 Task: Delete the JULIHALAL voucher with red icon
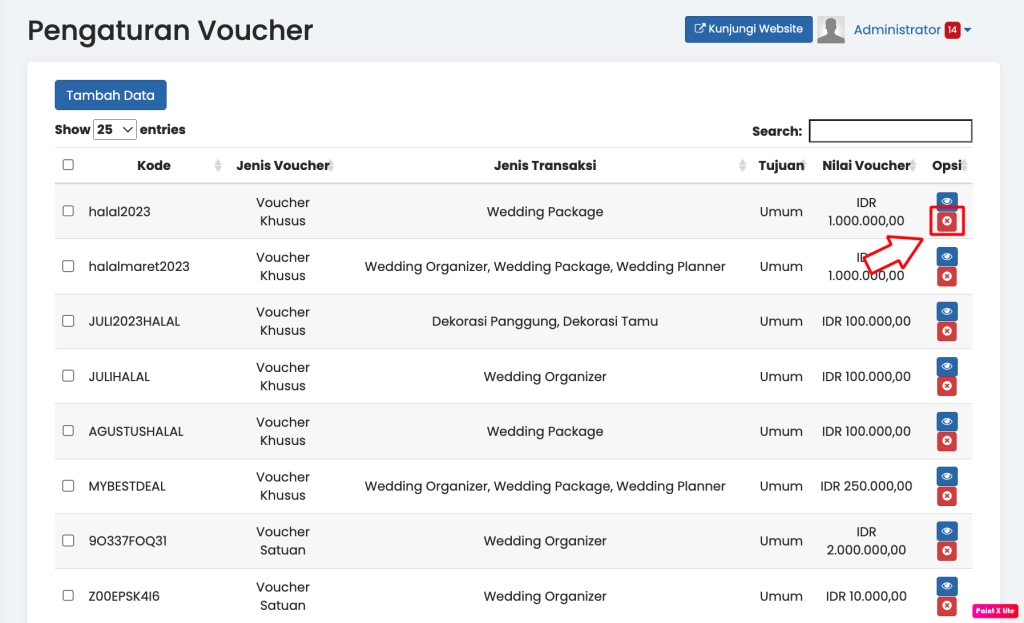(x=947, y=386)
